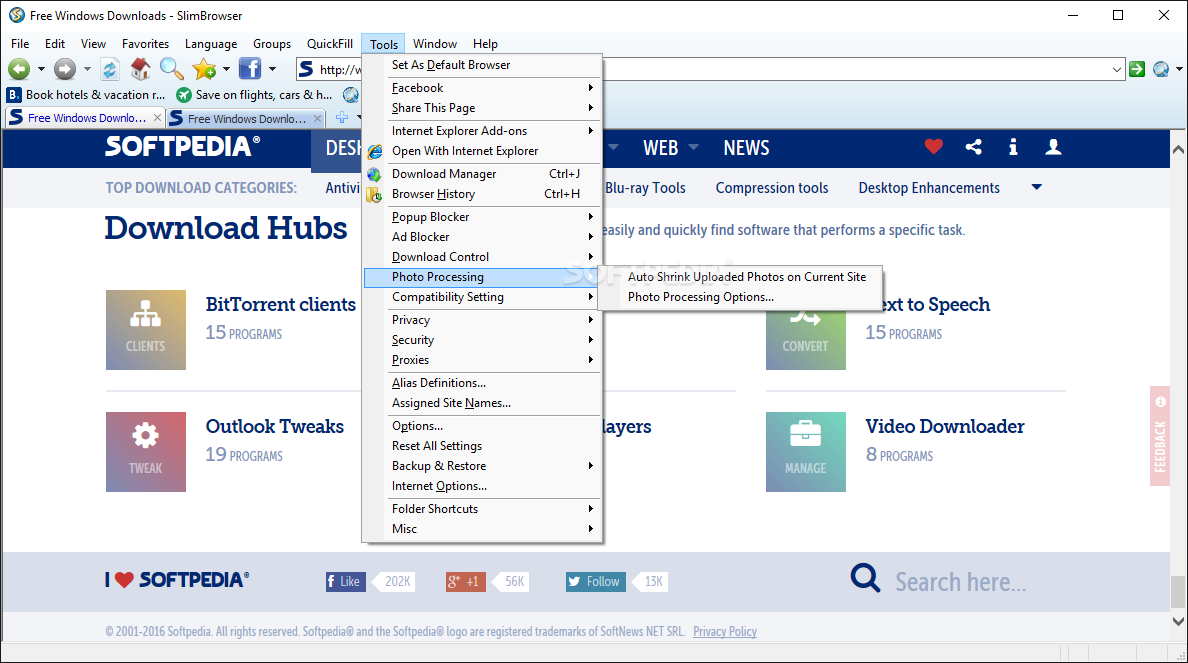This screenshot has height=663, width=1188.
Task: Click the Google +1 button
Action: point(465,581)
